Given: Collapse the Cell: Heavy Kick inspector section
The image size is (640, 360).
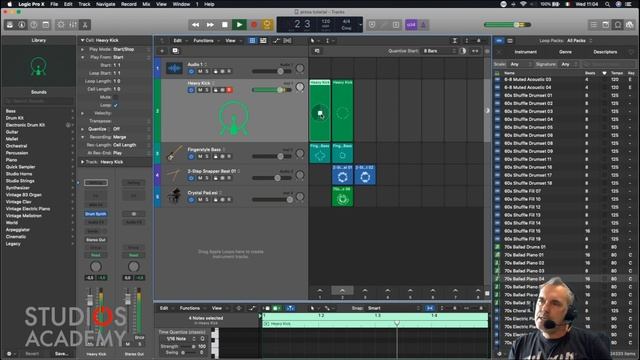Looking at the screenshot, I should 82,40.
